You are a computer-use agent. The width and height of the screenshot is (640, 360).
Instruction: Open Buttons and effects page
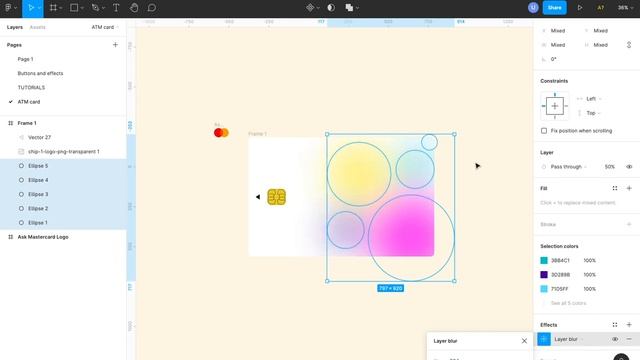[40, 73]
